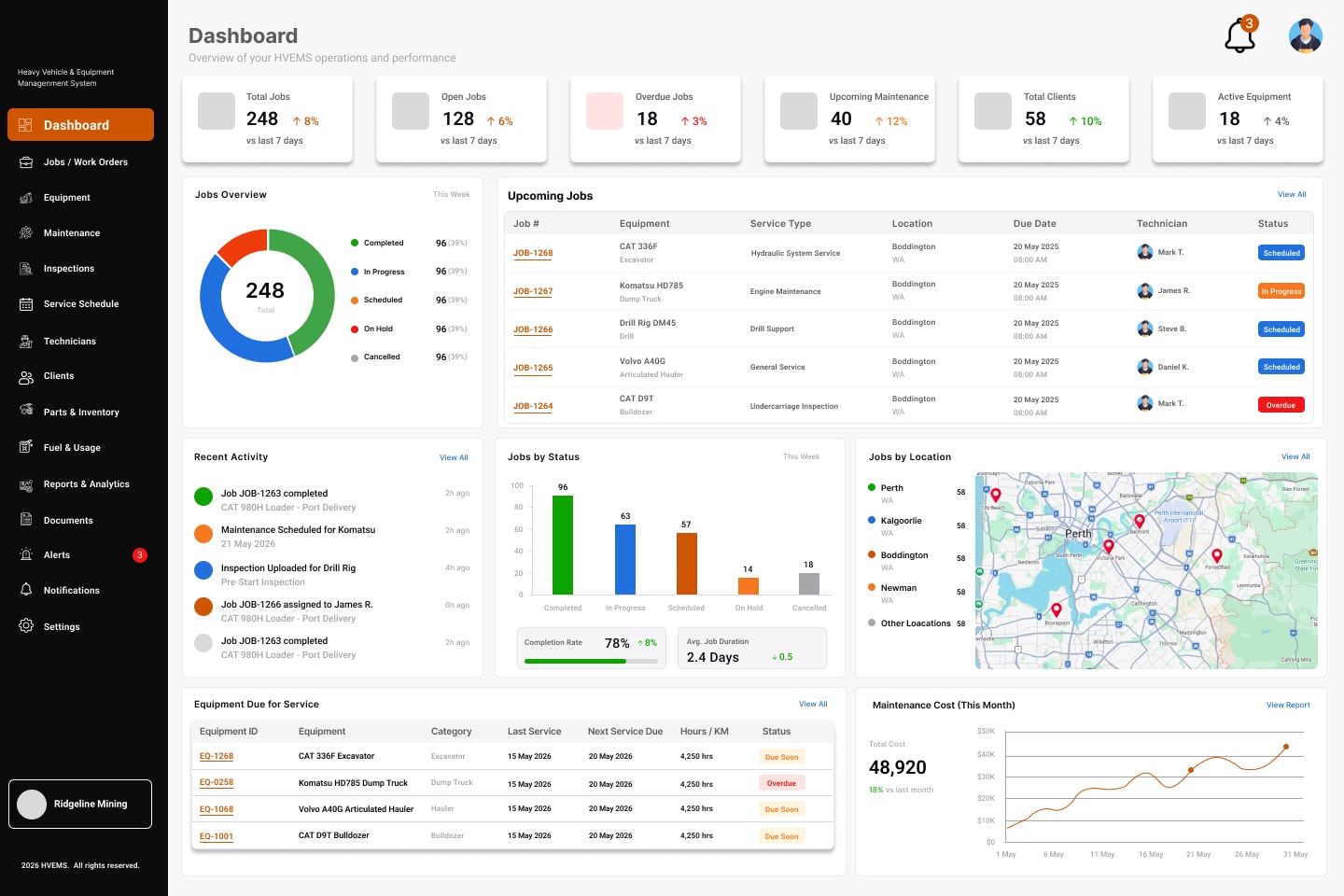Click the Alerts siren icon
1344x896 pixels.
pos(26,554)
